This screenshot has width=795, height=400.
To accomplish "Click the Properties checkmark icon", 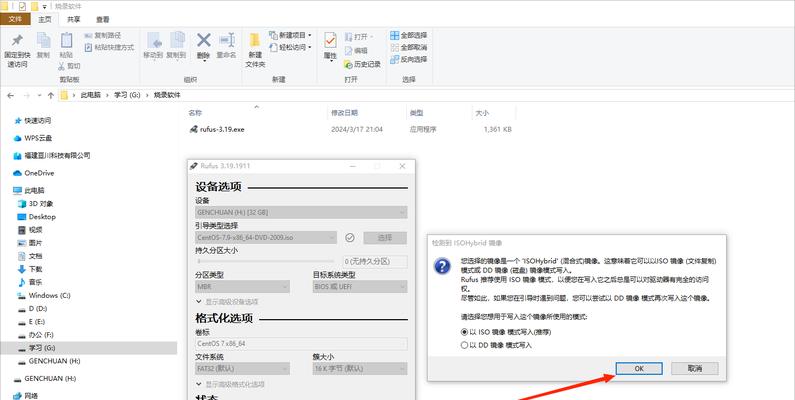I will (330, 41).
